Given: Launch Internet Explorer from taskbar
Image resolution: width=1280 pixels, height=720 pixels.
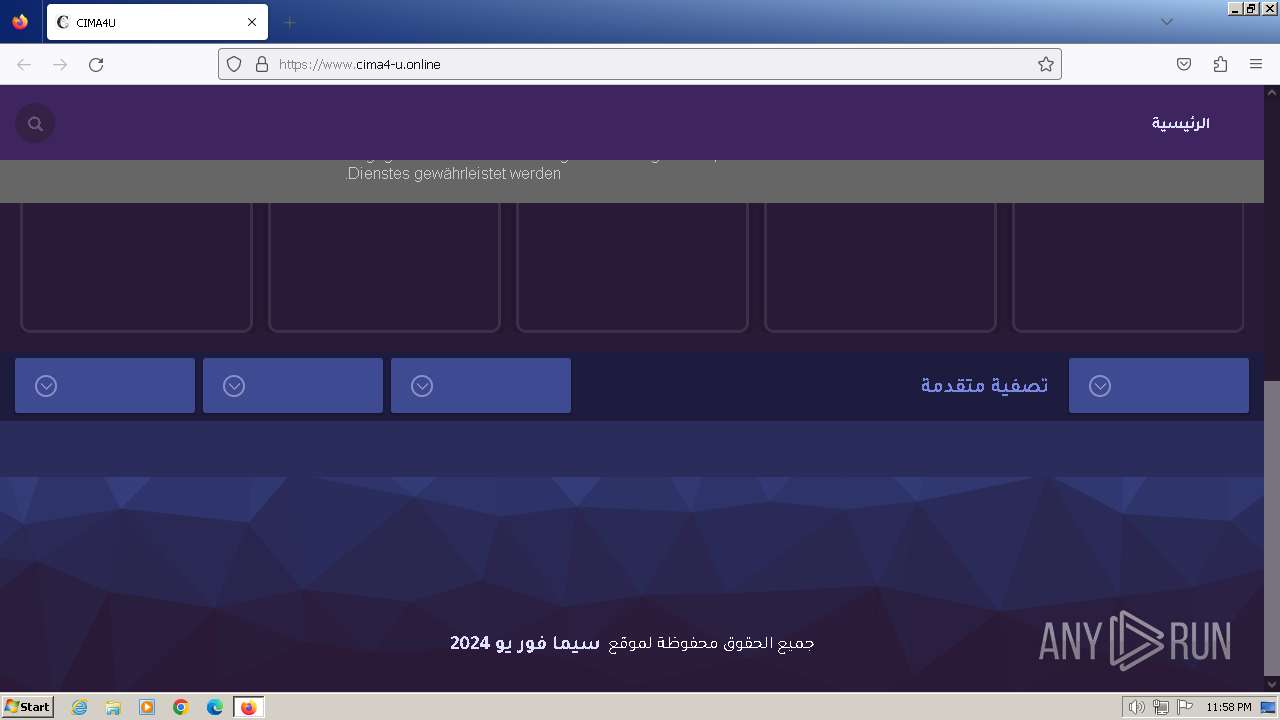Looking at the screenshot, I should [80, 707].
